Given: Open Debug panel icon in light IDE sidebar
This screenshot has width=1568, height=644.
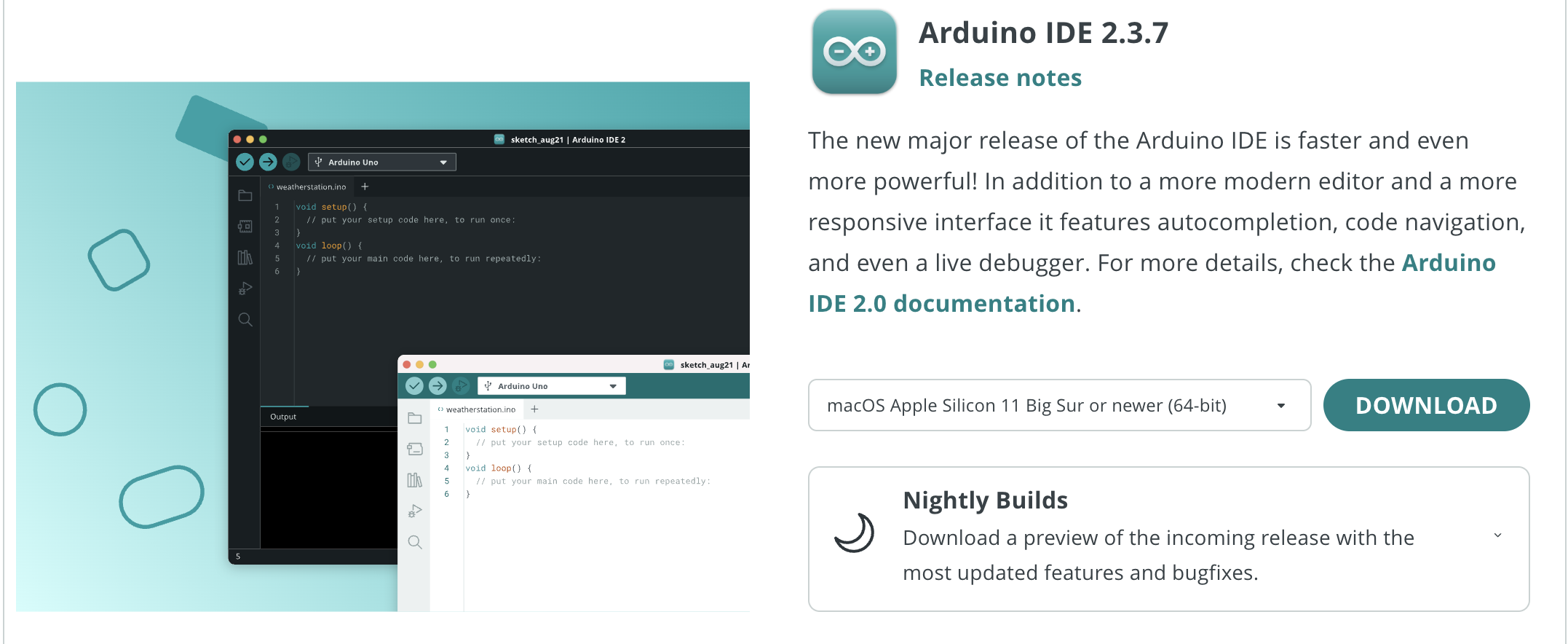Looking at the screenshot, I should [x=415, y=511].
